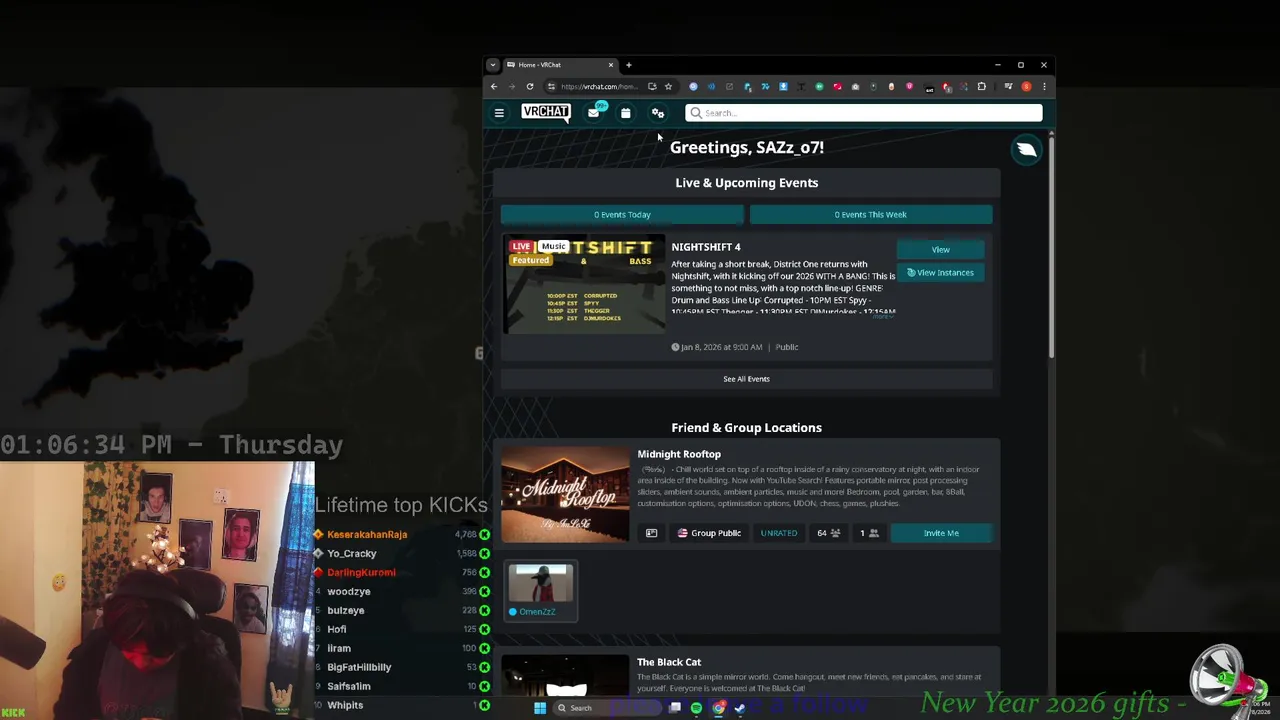Screen dimensions: 1280x720
Task: Open Chrome from the taskbar
Action: (x=718, y=708)
